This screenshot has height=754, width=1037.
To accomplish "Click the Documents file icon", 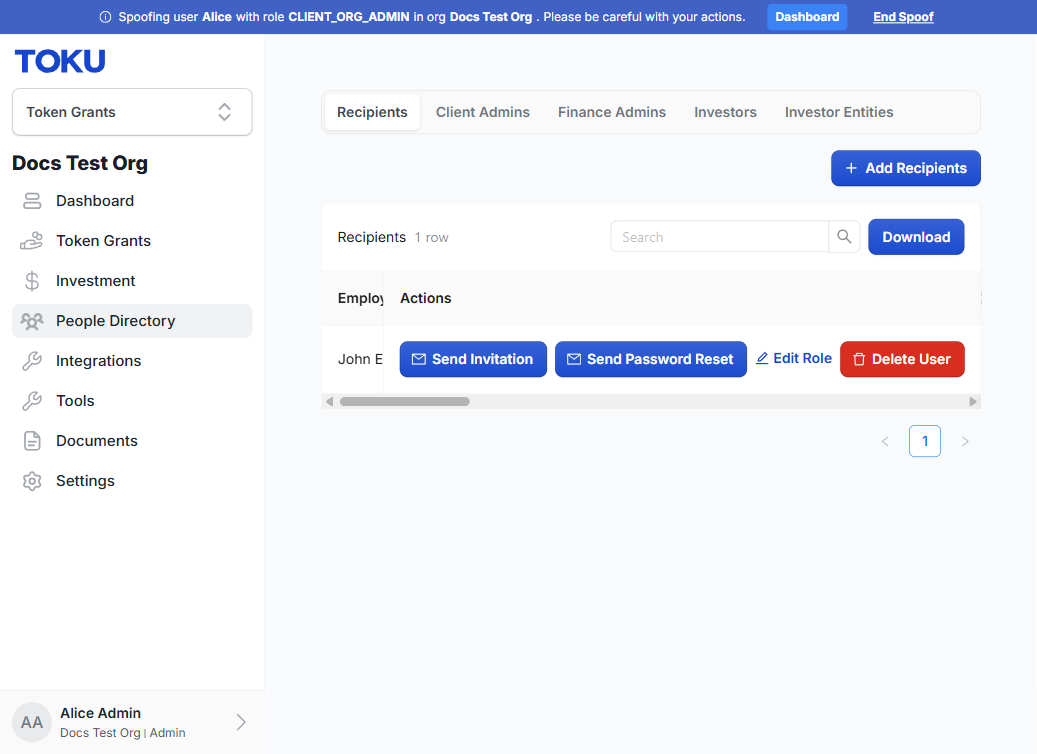I will (32, 441).
